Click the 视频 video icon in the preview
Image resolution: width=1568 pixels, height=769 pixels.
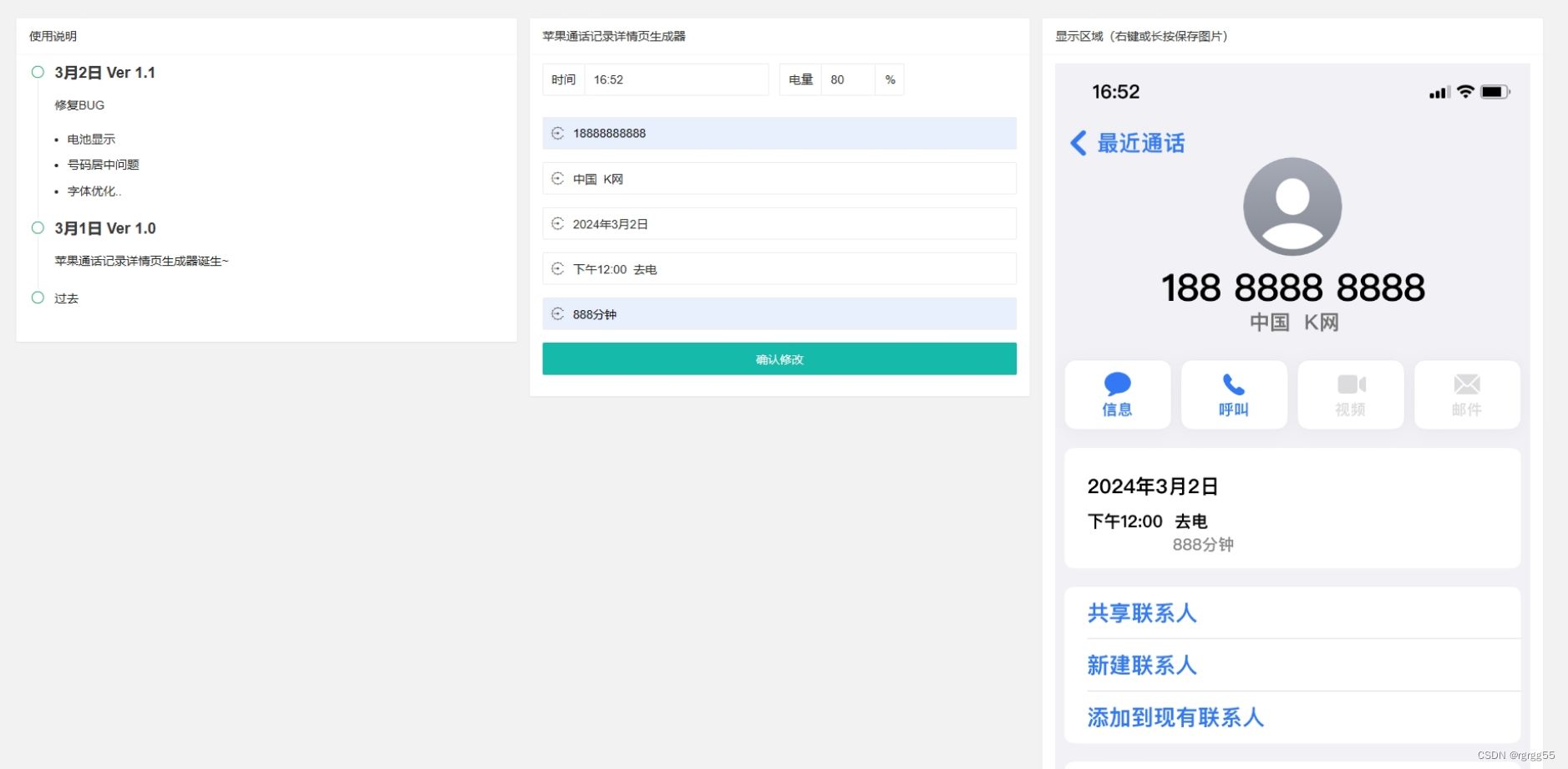click(x=1351, y=384)
